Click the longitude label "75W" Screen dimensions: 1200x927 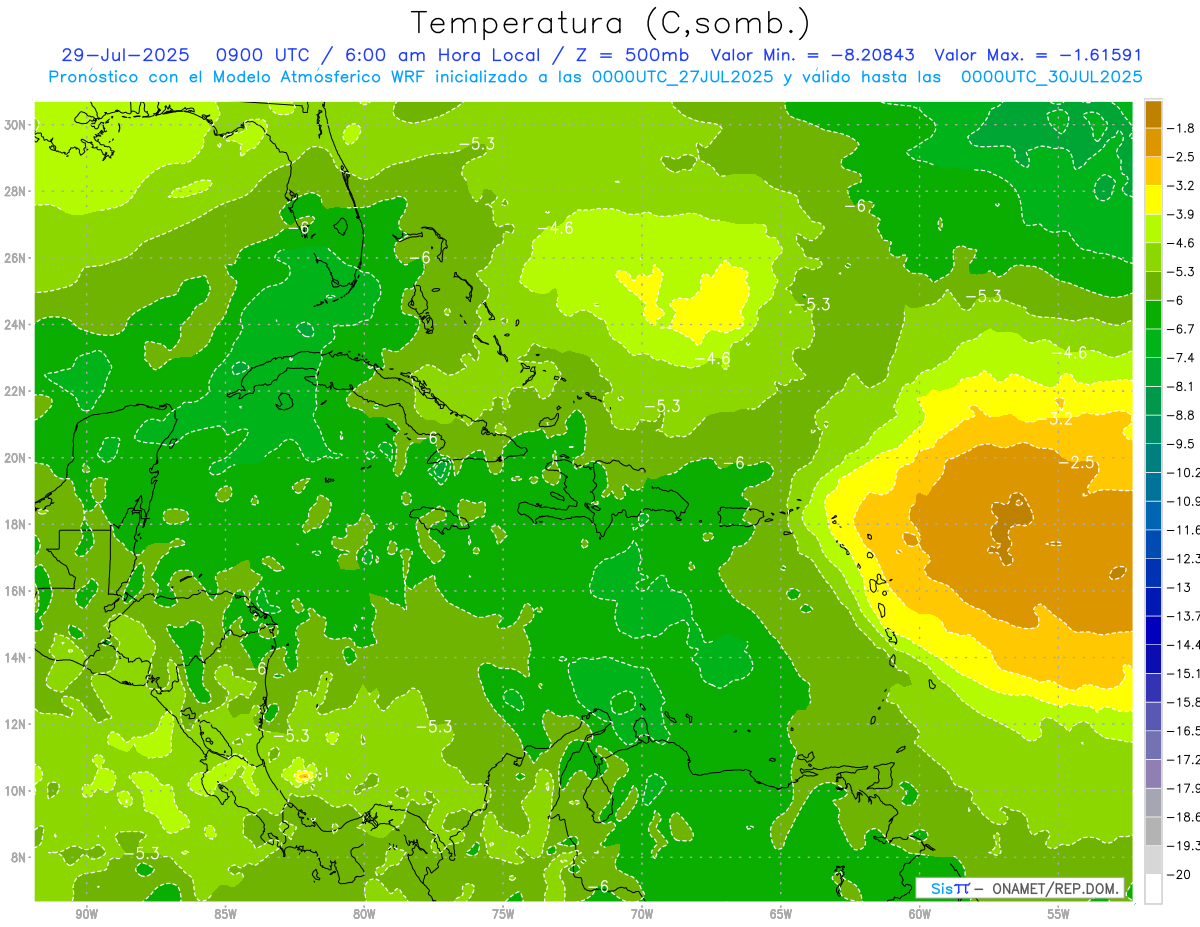(503, 914)
